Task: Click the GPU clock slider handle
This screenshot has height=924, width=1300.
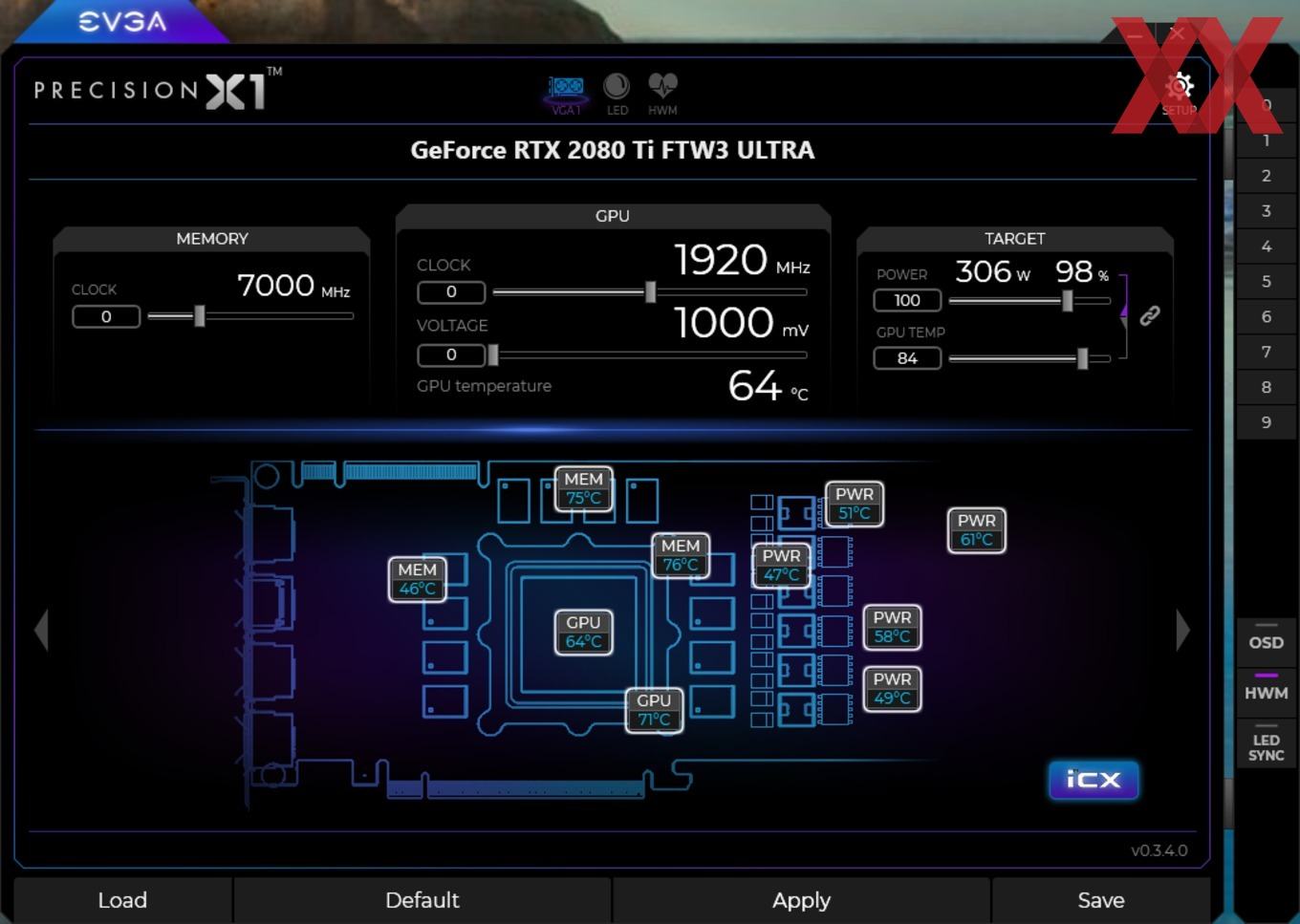Action: click(x=651, y=291)
